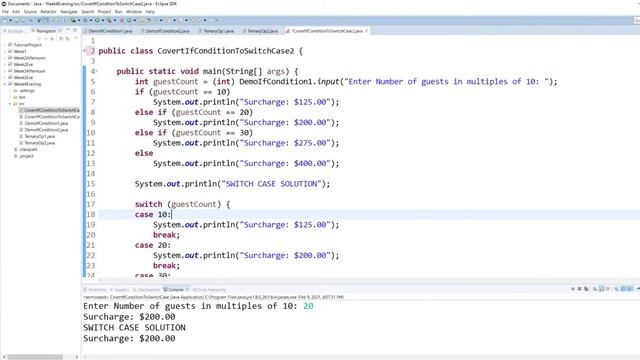Select DemoIfCondition2.java in Navigator tree
Image resolution: width=640 pixels, height=360 pixels.
tap(46, 130)
